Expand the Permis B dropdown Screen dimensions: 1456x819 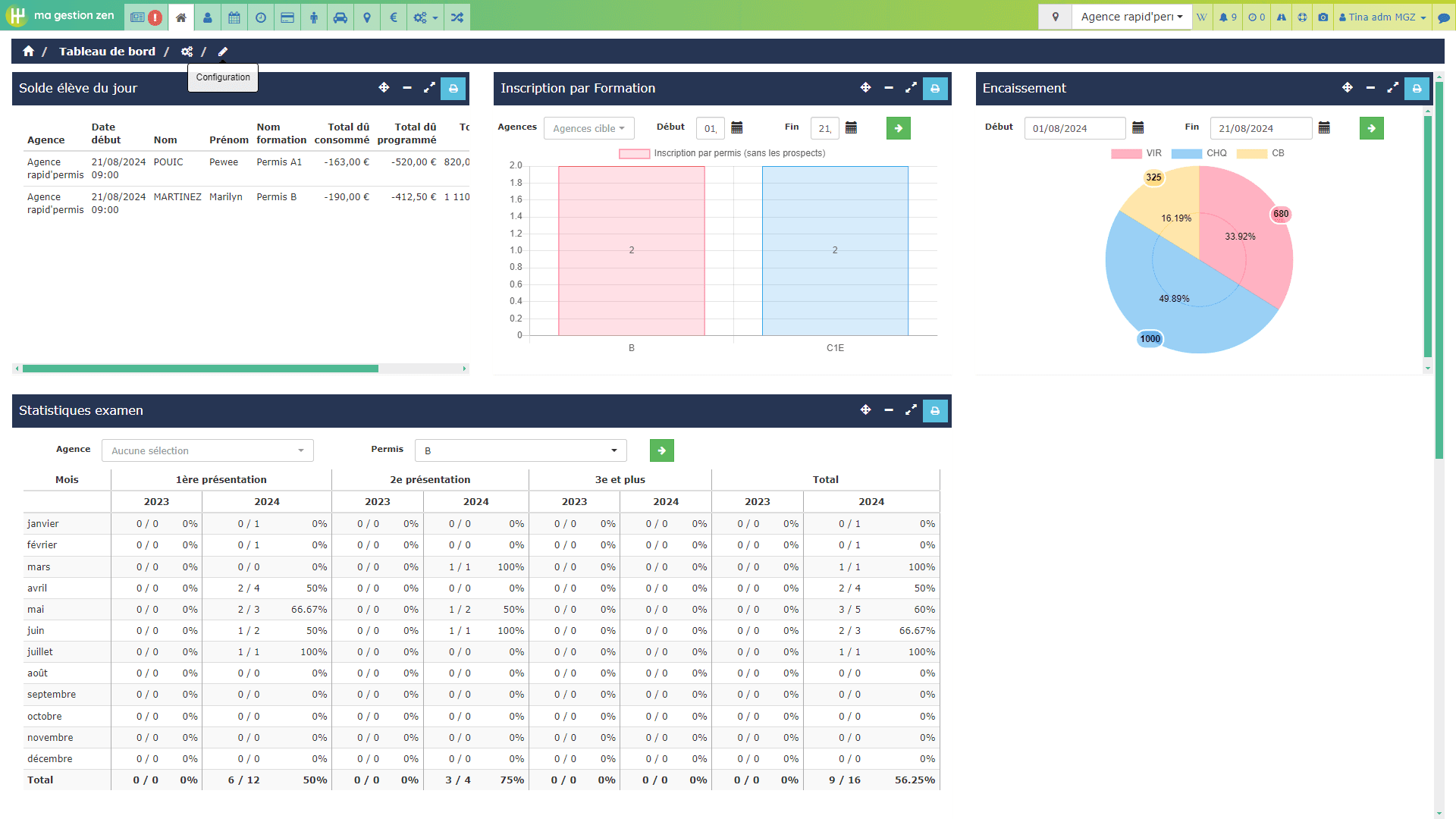tap(521, 450)
